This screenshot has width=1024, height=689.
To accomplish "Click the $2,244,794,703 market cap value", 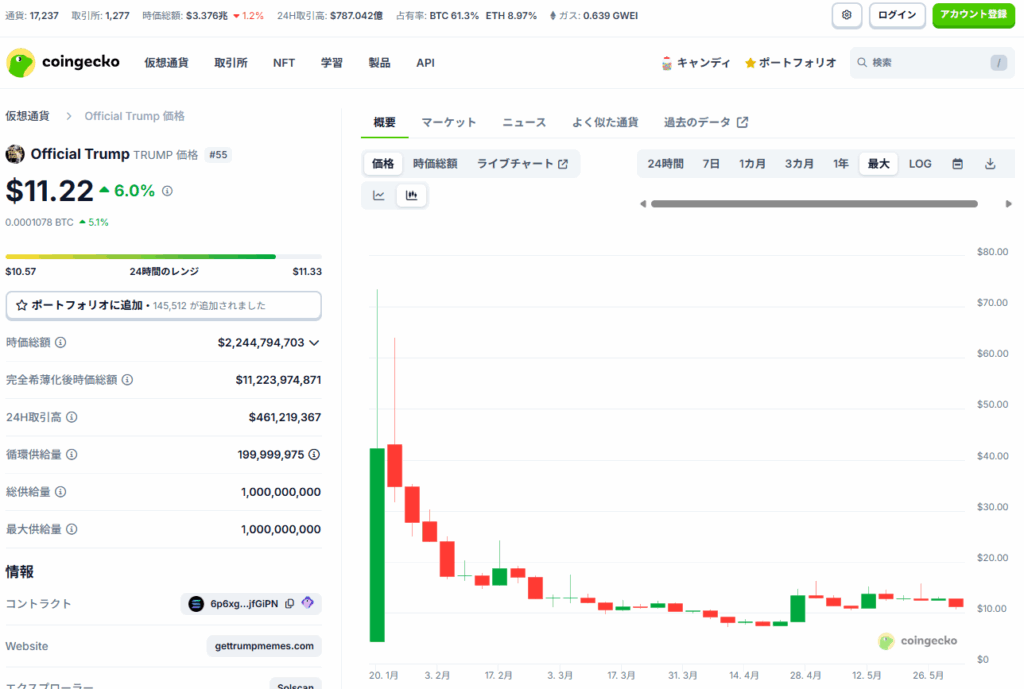I will (x=261, y=343).
